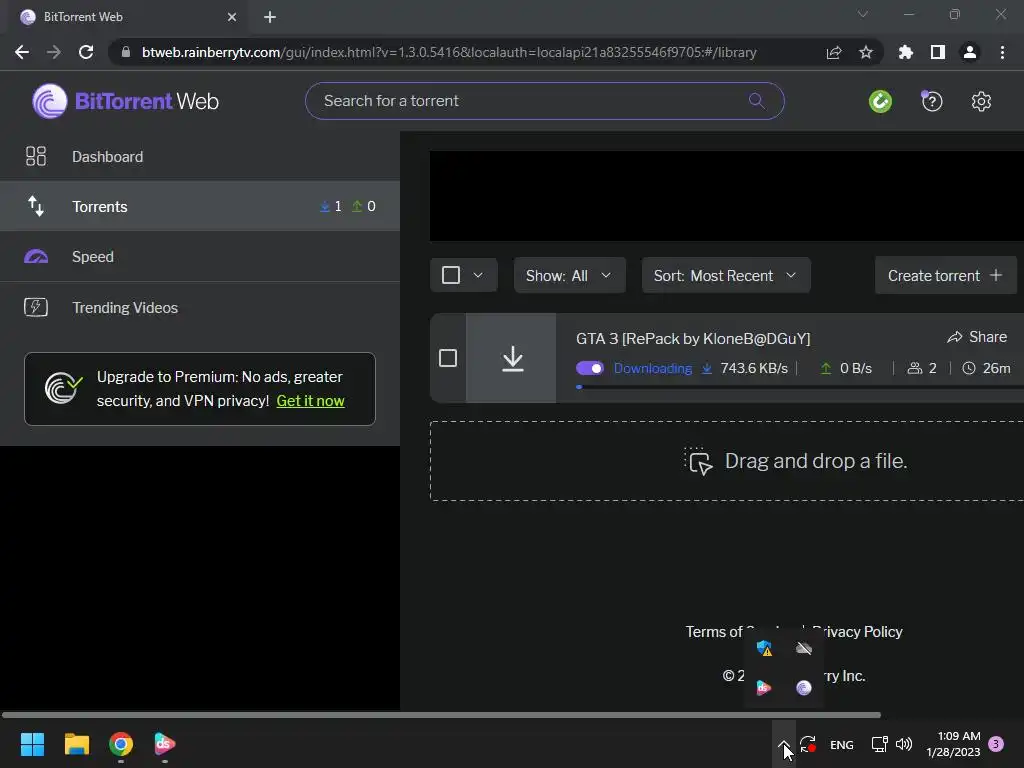
Task: Toggle the GTA 3 download switch off
Action: point(590,368)
